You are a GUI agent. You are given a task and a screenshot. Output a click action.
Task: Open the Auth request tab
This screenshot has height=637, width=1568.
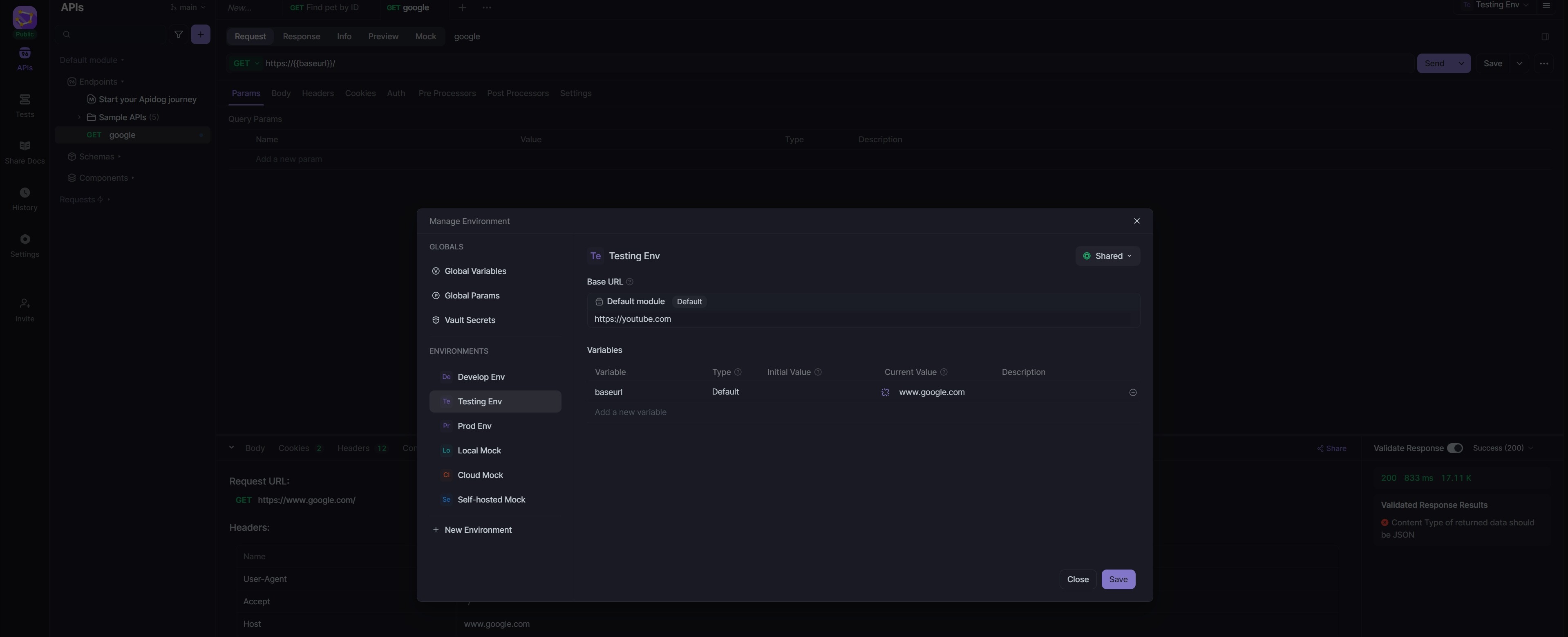tap(396, 94)
